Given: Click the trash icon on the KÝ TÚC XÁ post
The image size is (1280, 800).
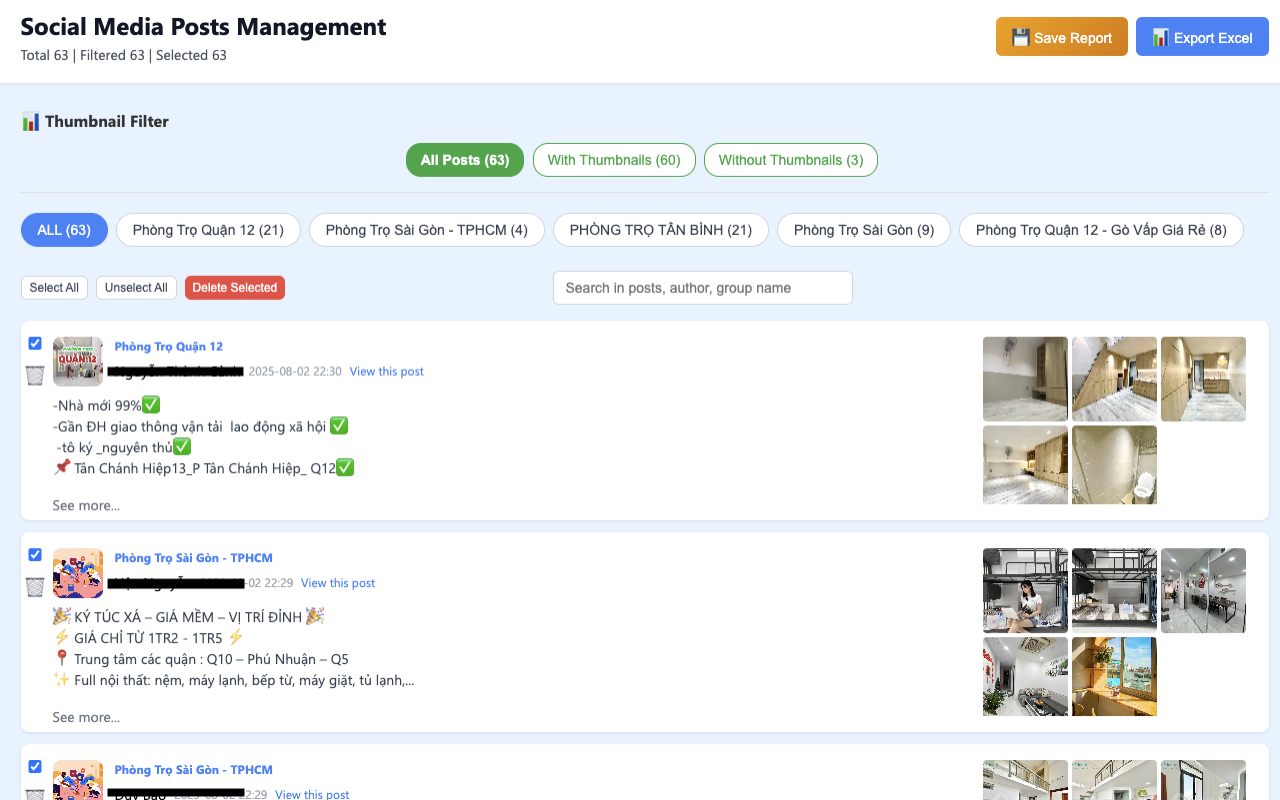Looking at the screenshot, I should coord(34,587).
